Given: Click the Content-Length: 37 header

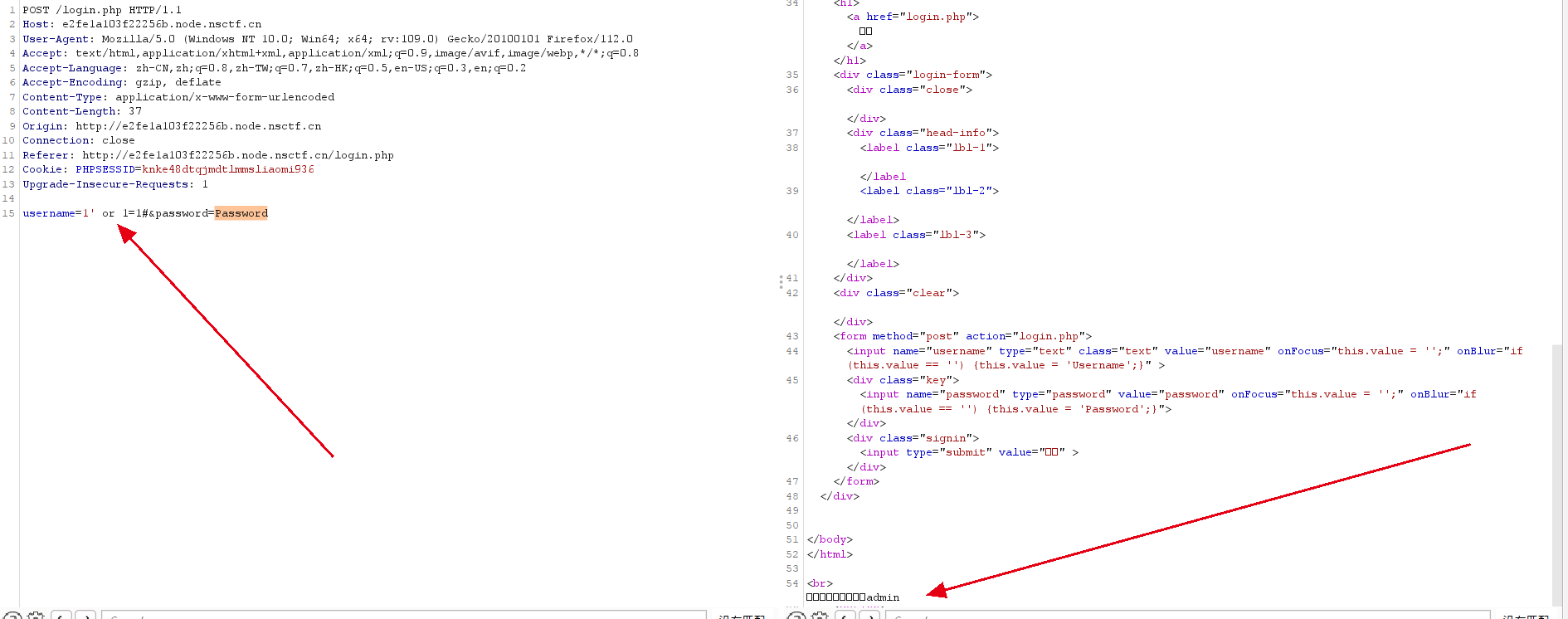Looking at the screenshot, I should tap(81, 111).
